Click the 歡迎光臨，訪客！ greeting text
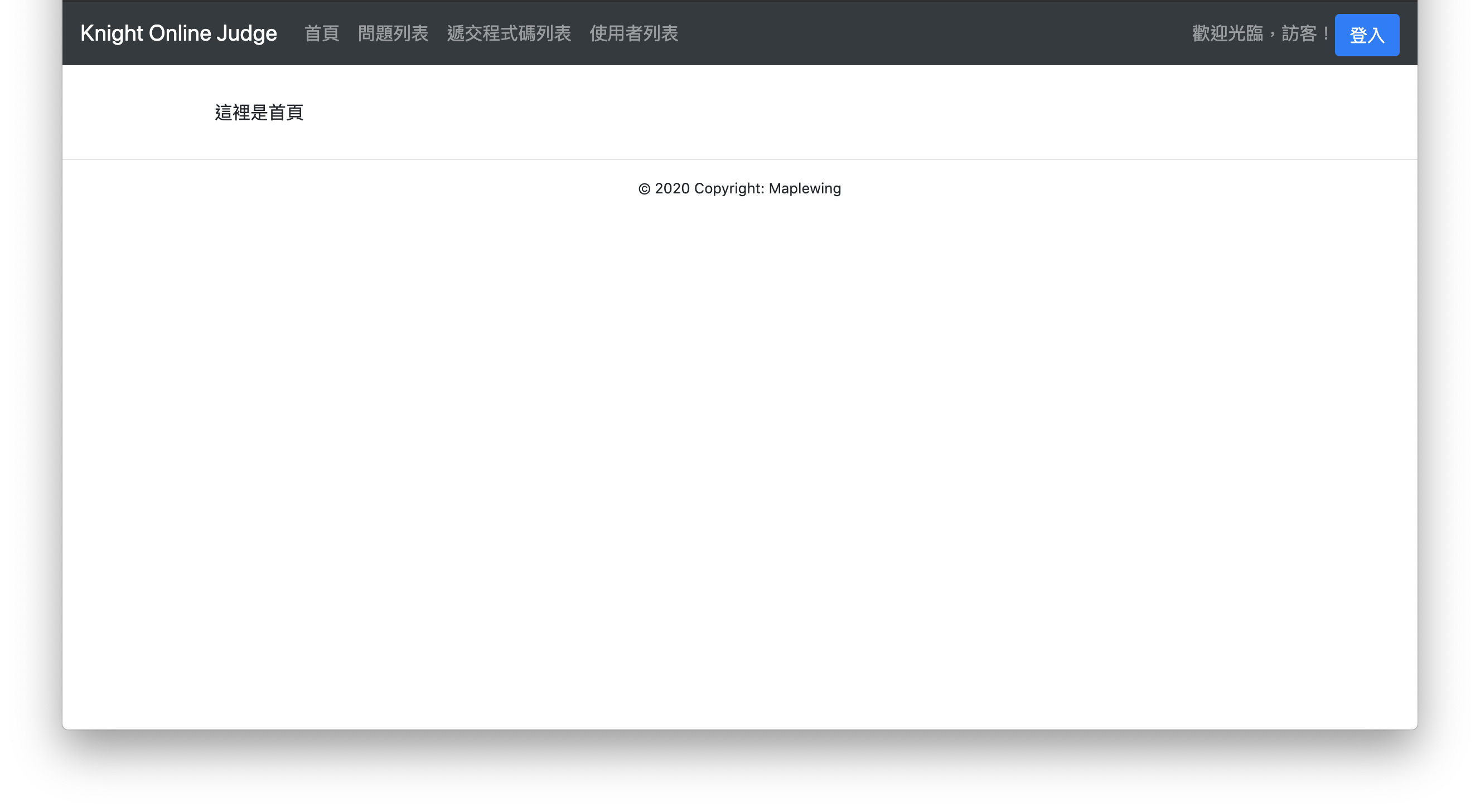This screenshot has height=812, width=1480. tap(1261, 33)
